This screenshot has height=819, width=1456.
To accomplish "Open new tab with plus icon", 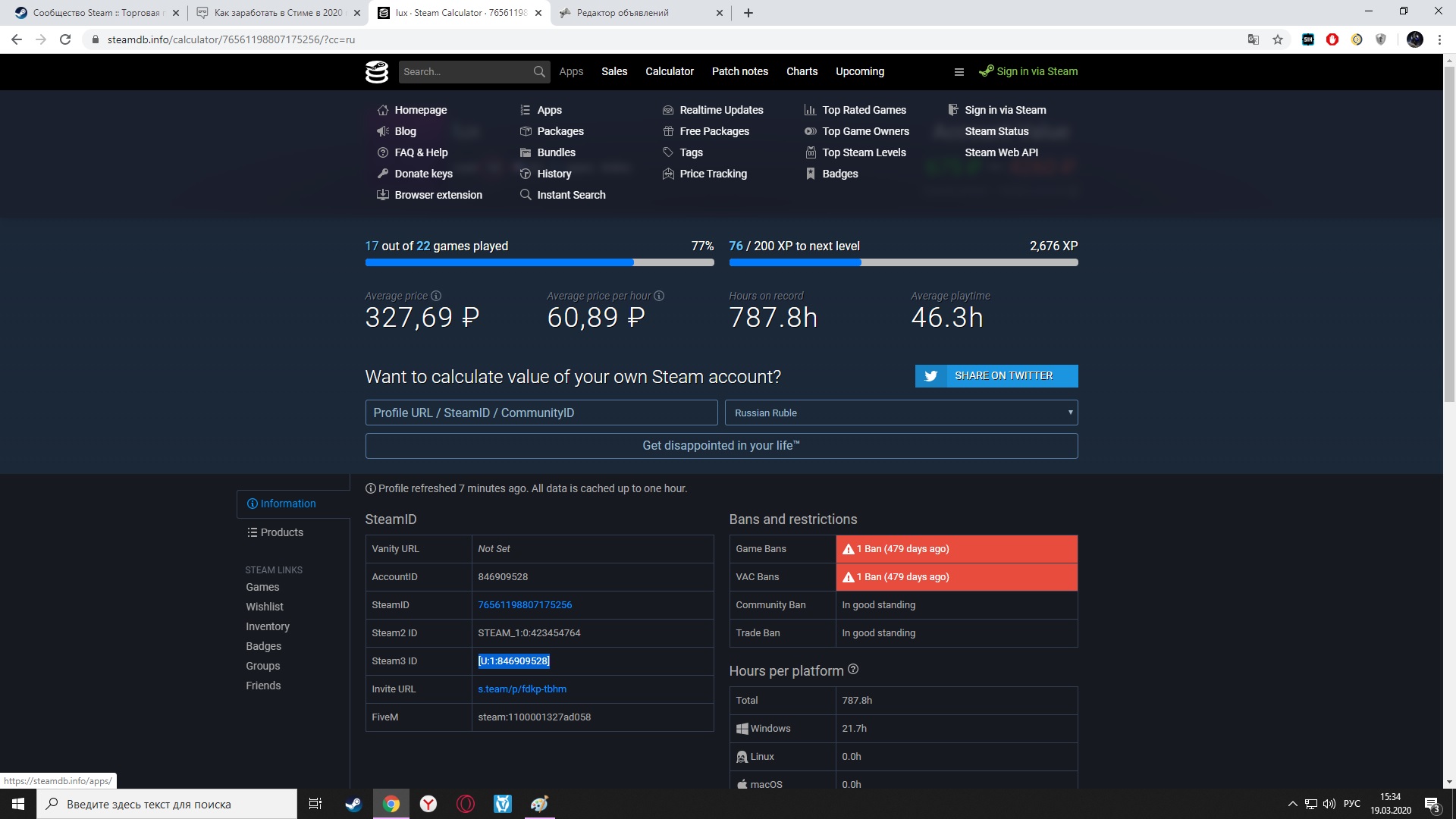I will click(x=748, y=13).
